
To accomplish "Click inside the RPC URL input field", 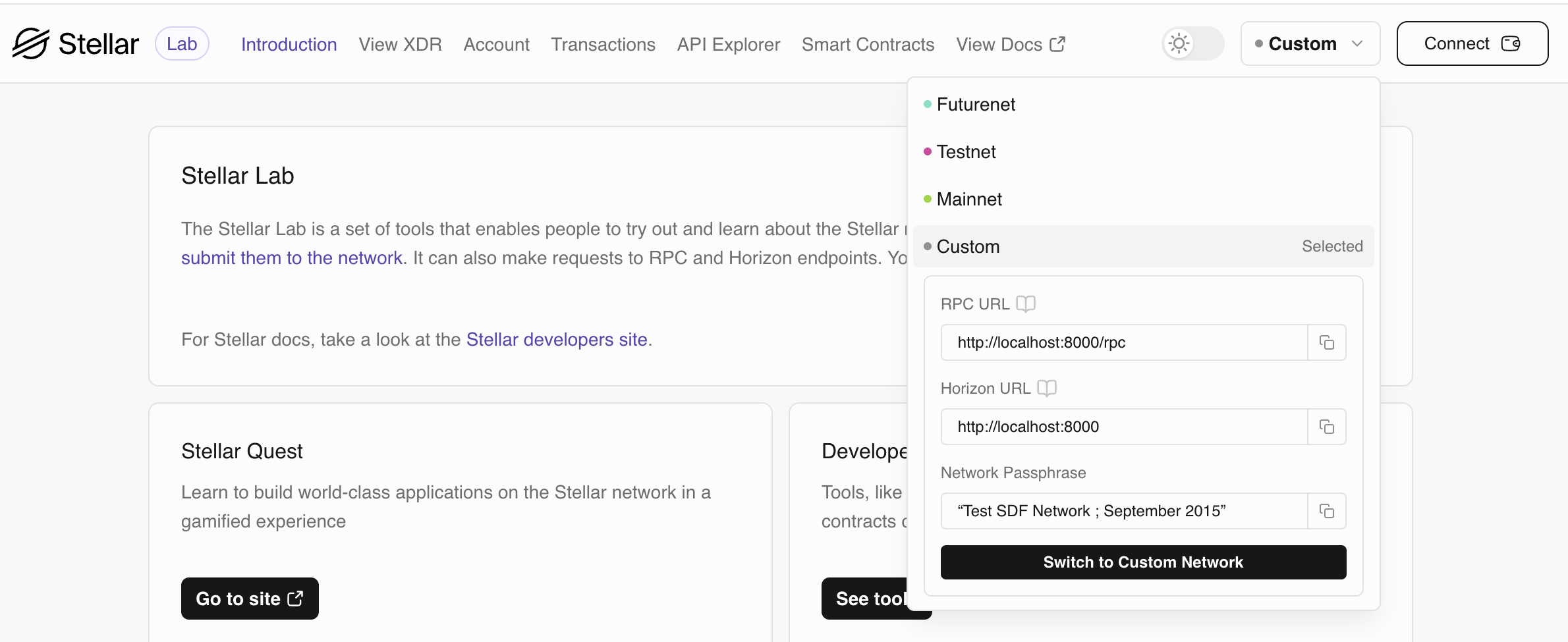I will click(1120, 342).
